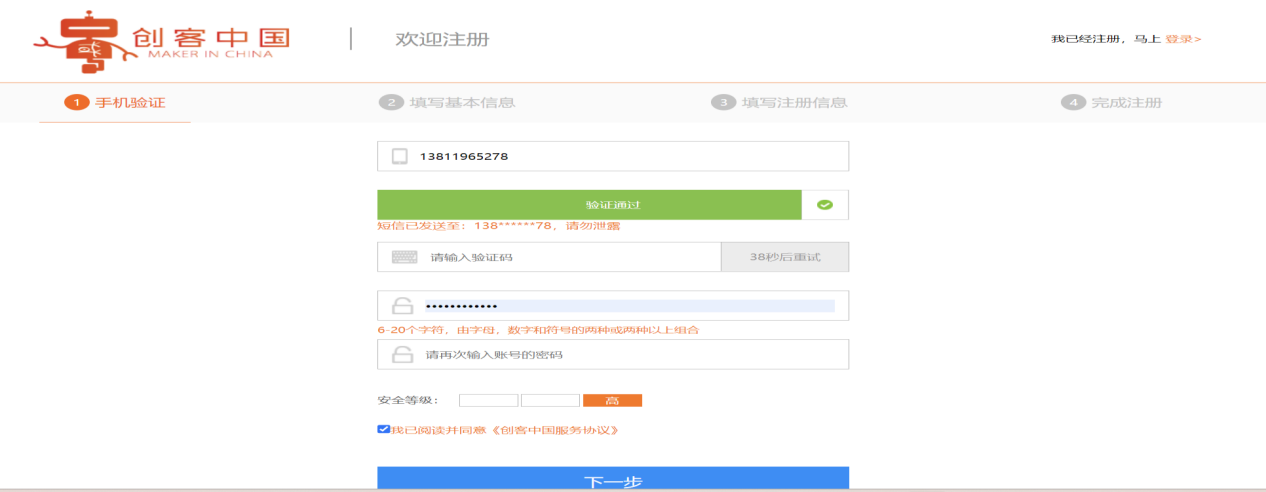Focus the 请再次输入账号的密码 field

click(x=613, y=354)
